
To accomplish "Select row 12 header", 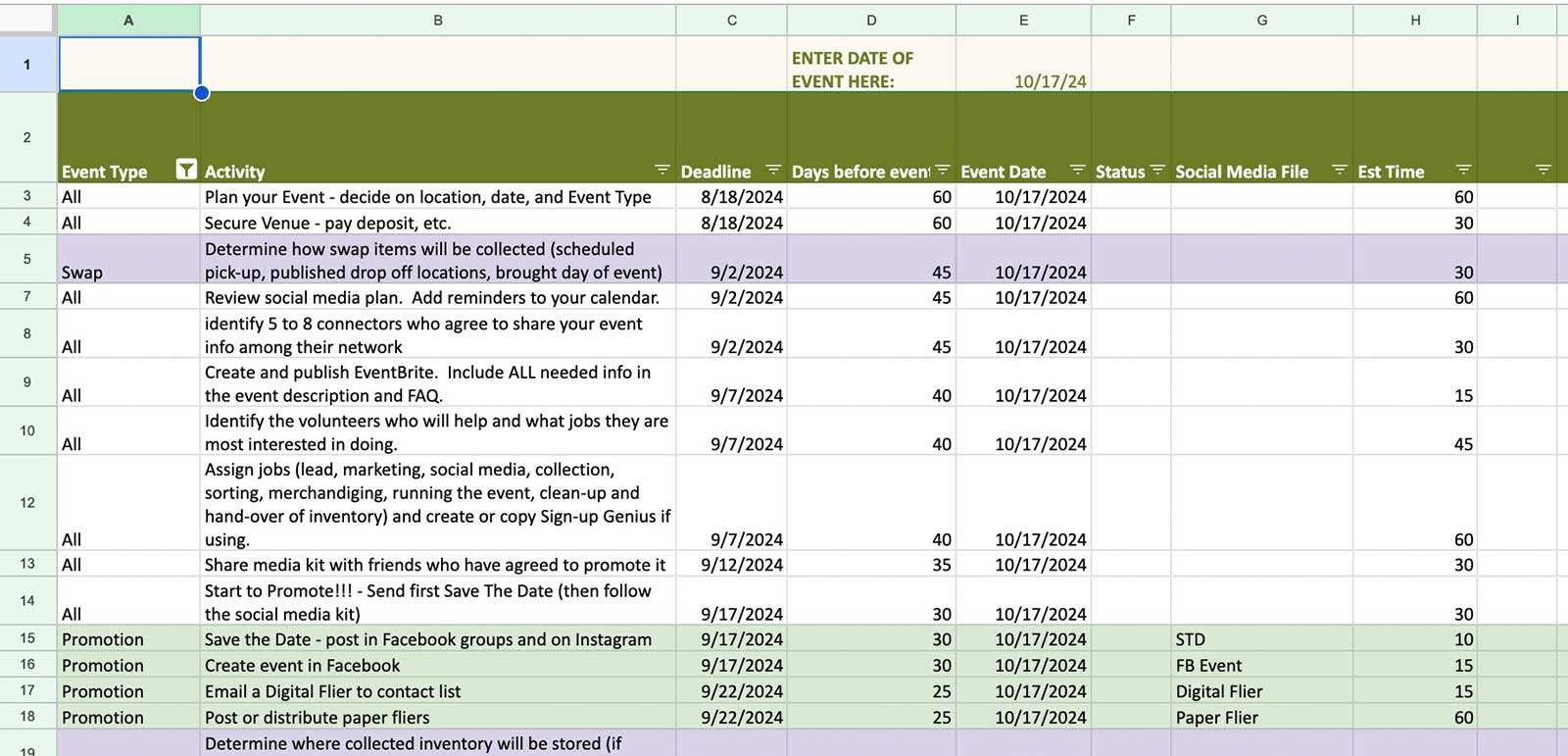I will click(x=27, y=502).
